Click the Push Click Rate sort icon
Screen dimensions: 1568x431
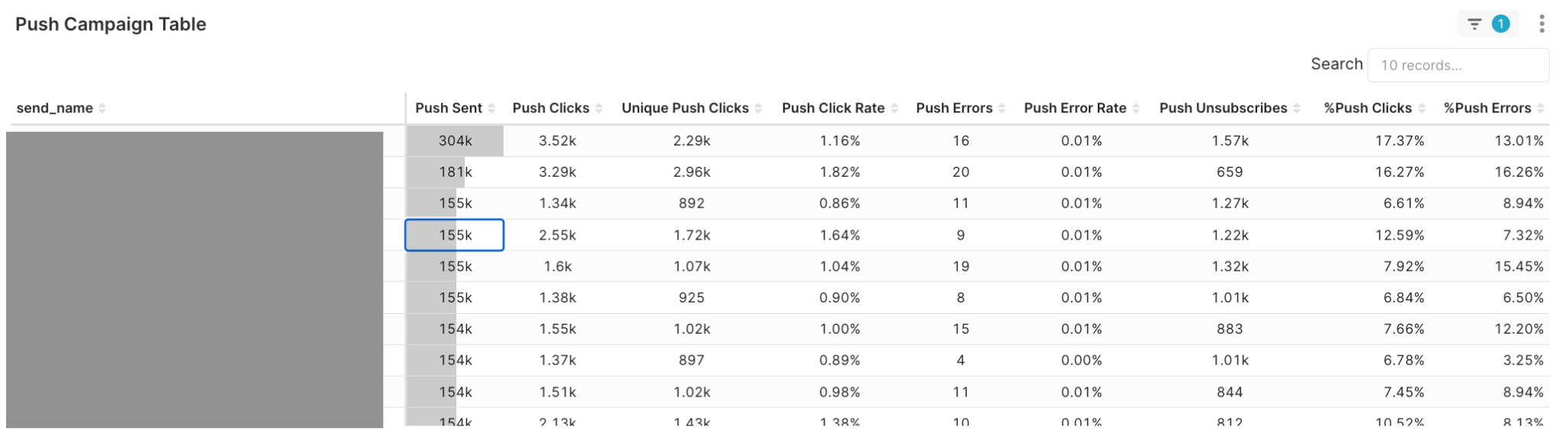pos(894,109)
